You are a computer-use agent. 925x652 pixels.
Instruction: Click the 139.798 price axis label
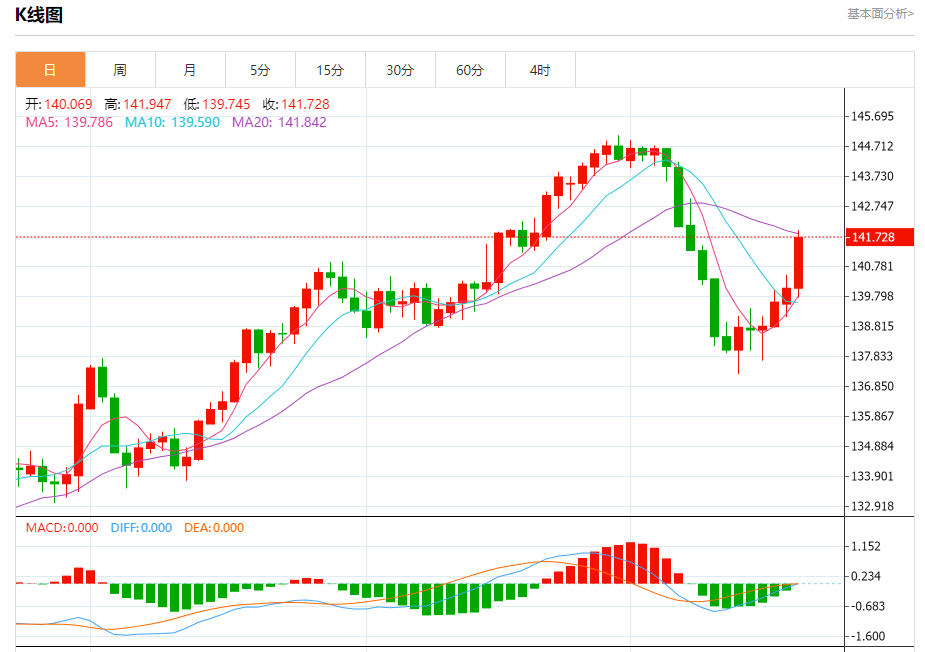872,296
